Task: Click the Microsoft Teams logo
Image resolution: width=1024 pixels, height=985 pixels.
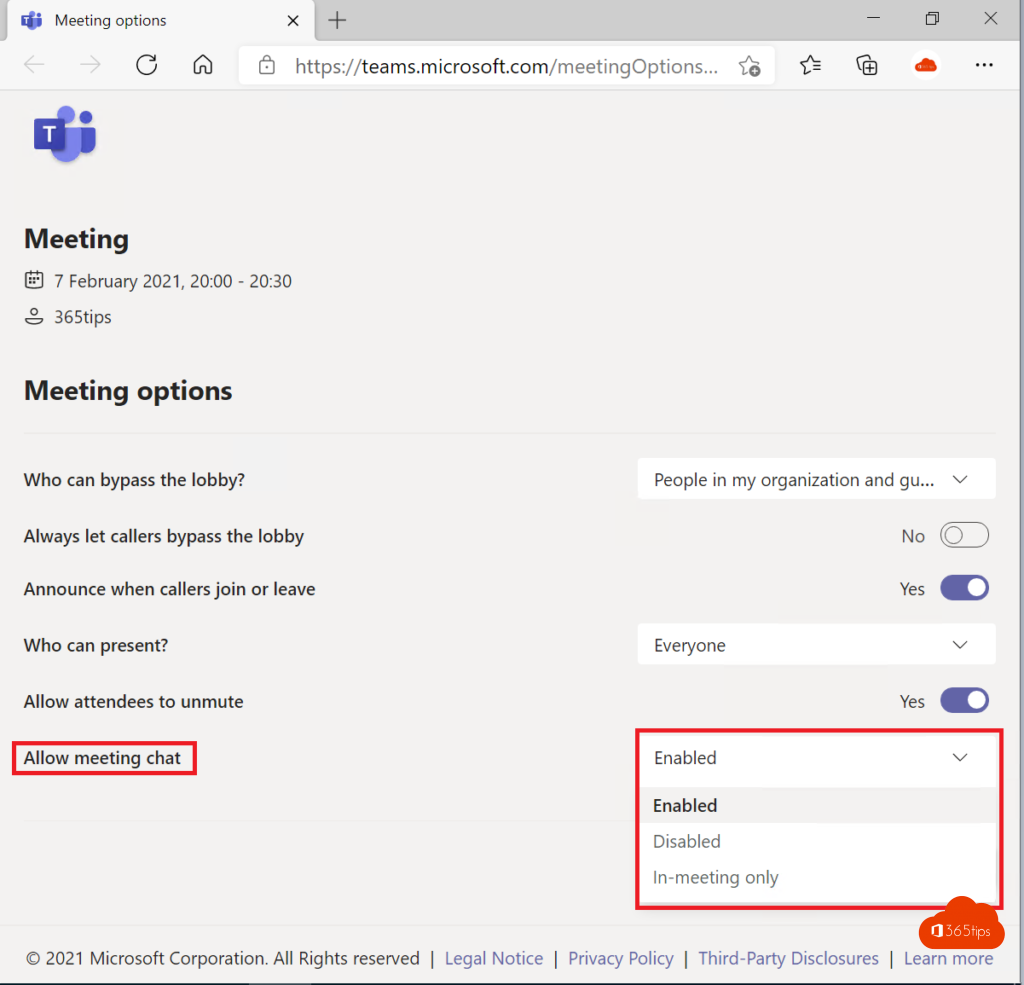Action: pos(65,134)
